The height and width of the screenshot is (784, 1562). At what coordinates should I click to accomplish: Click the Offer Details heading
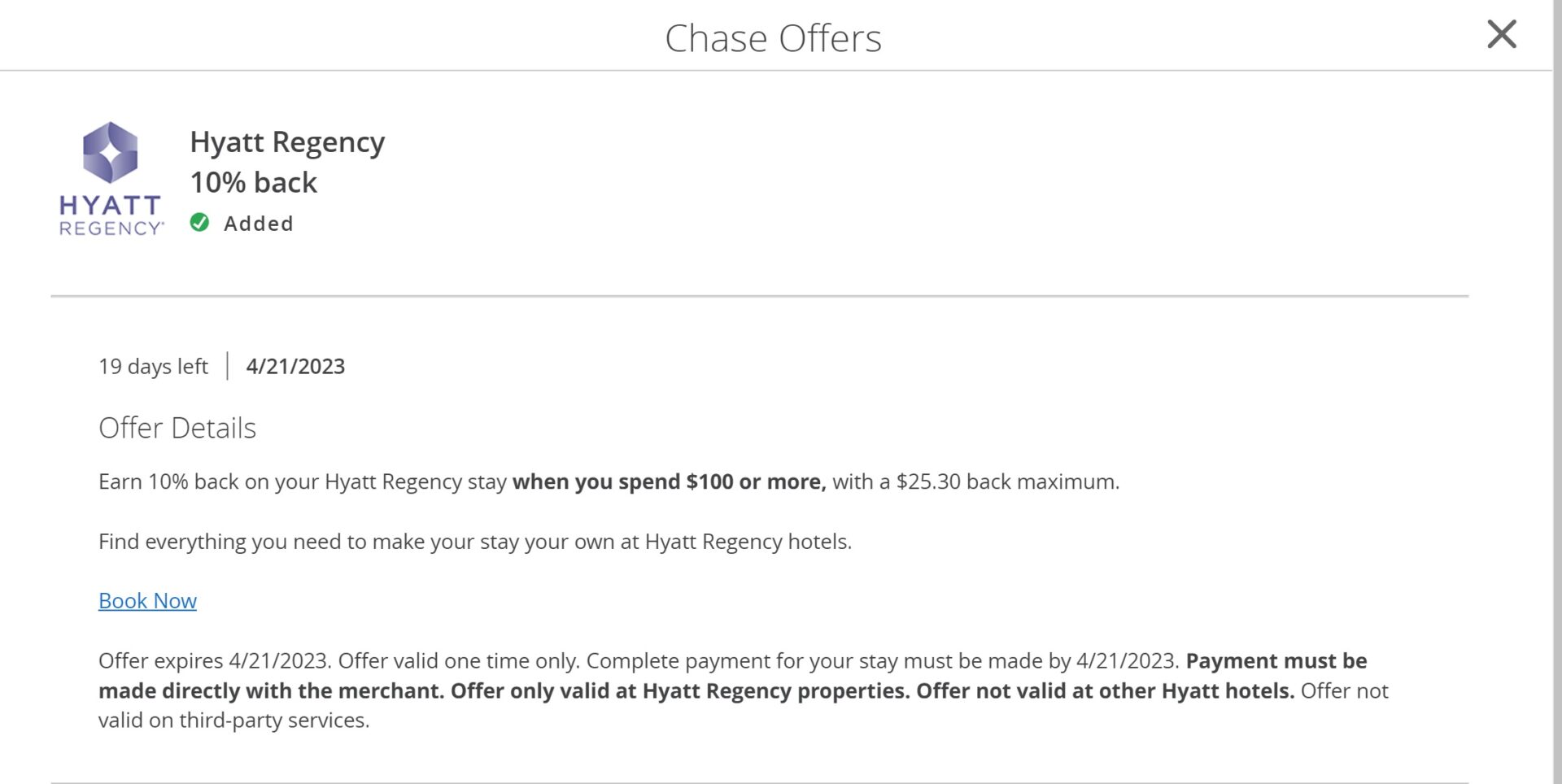tap(177, 427)
